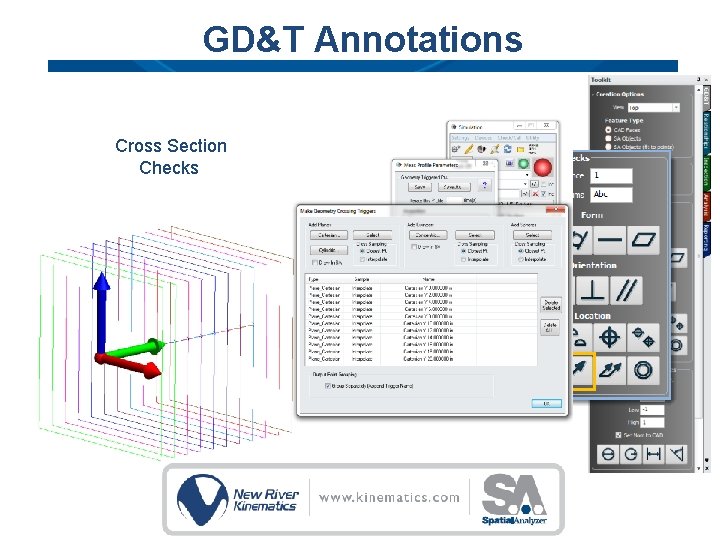Click the Distance dimension icon at Toolkit bottom
The image size is (720, 540).
point(653,454)
